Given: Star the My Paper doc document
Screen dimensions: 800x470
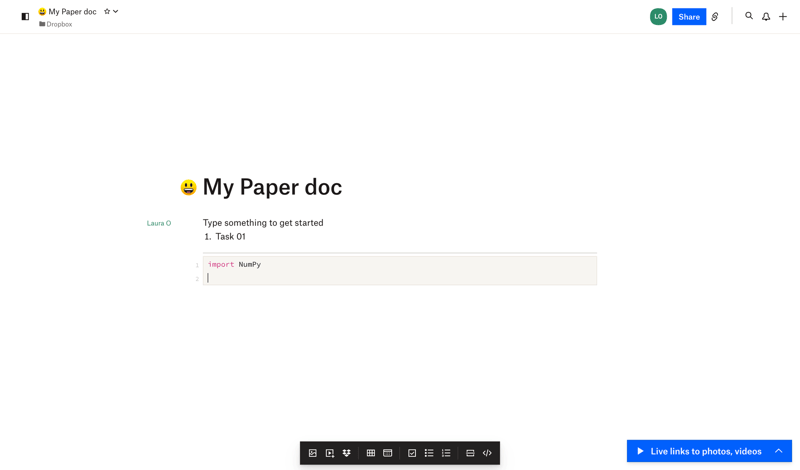Looking at the screenshot, I should click(x=107, y=11).
